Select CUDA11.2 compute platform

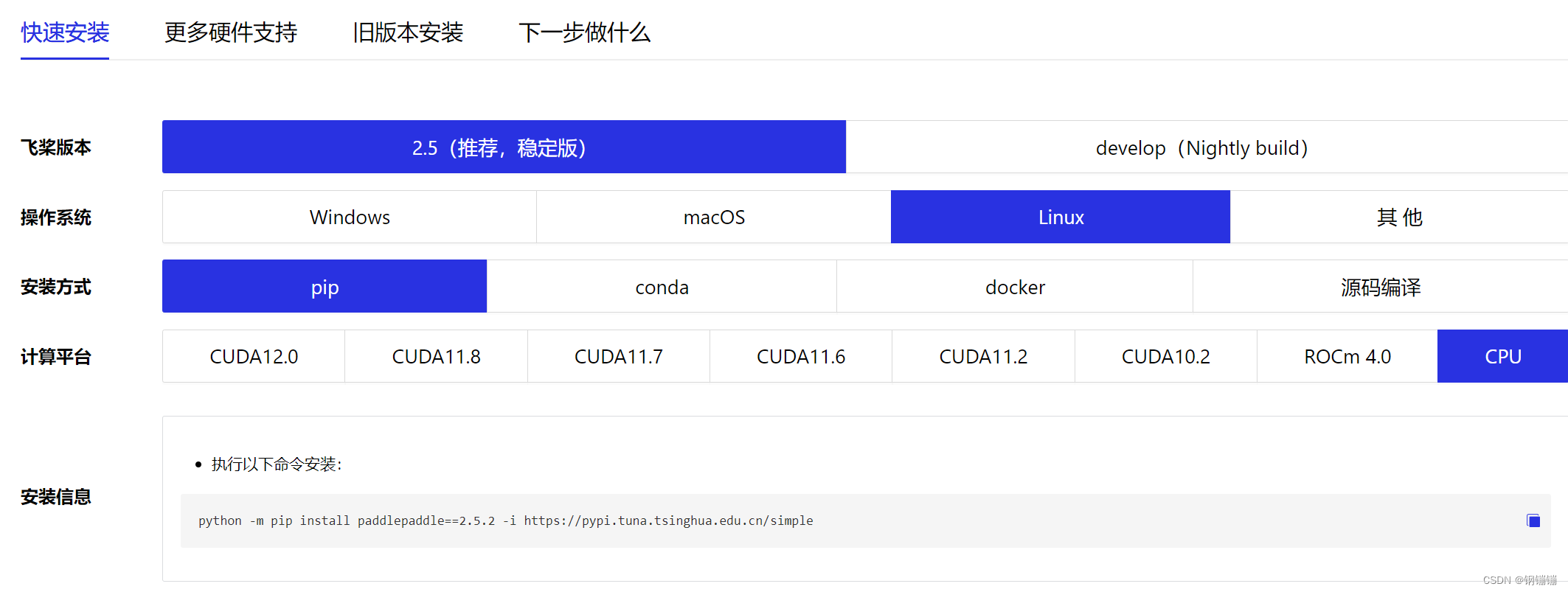pyautogui.click(x=983, y=356)
